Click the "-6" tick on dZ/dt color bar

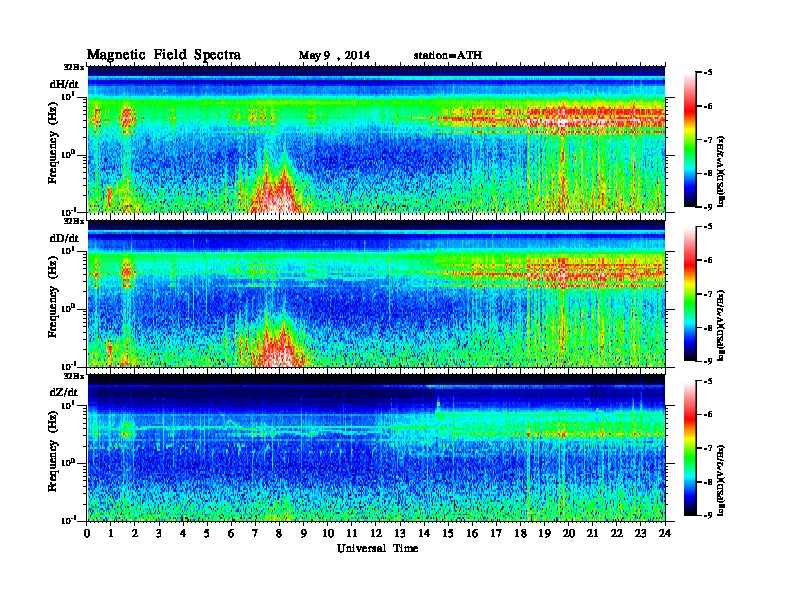pyautogui.click(x=708, y=415)
